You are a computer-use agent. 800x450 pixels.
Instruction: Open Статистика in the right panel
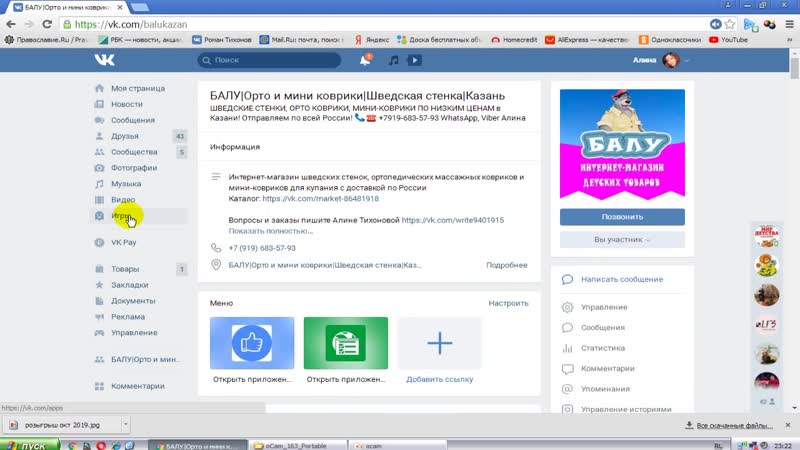click(603, 348)
